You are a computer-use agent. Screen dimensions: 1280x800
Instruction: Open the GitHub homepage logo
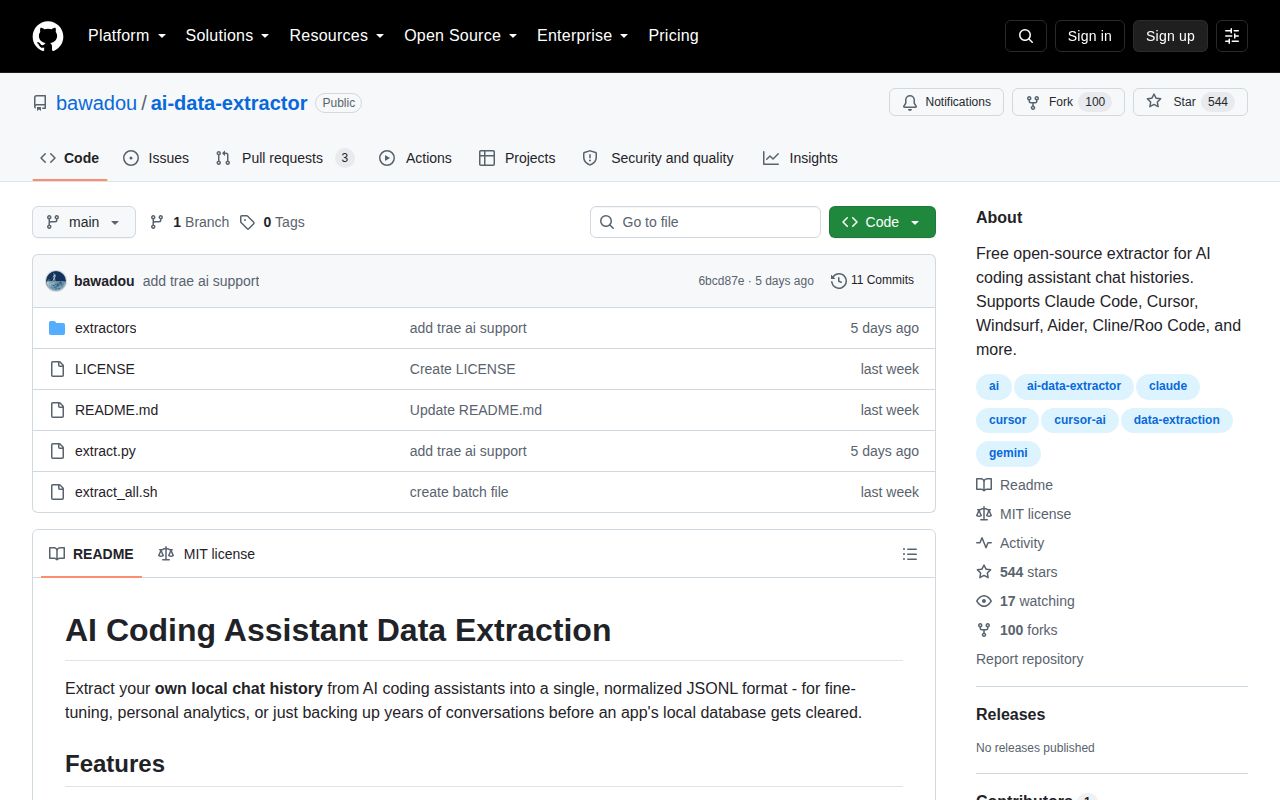pos(48,36)
